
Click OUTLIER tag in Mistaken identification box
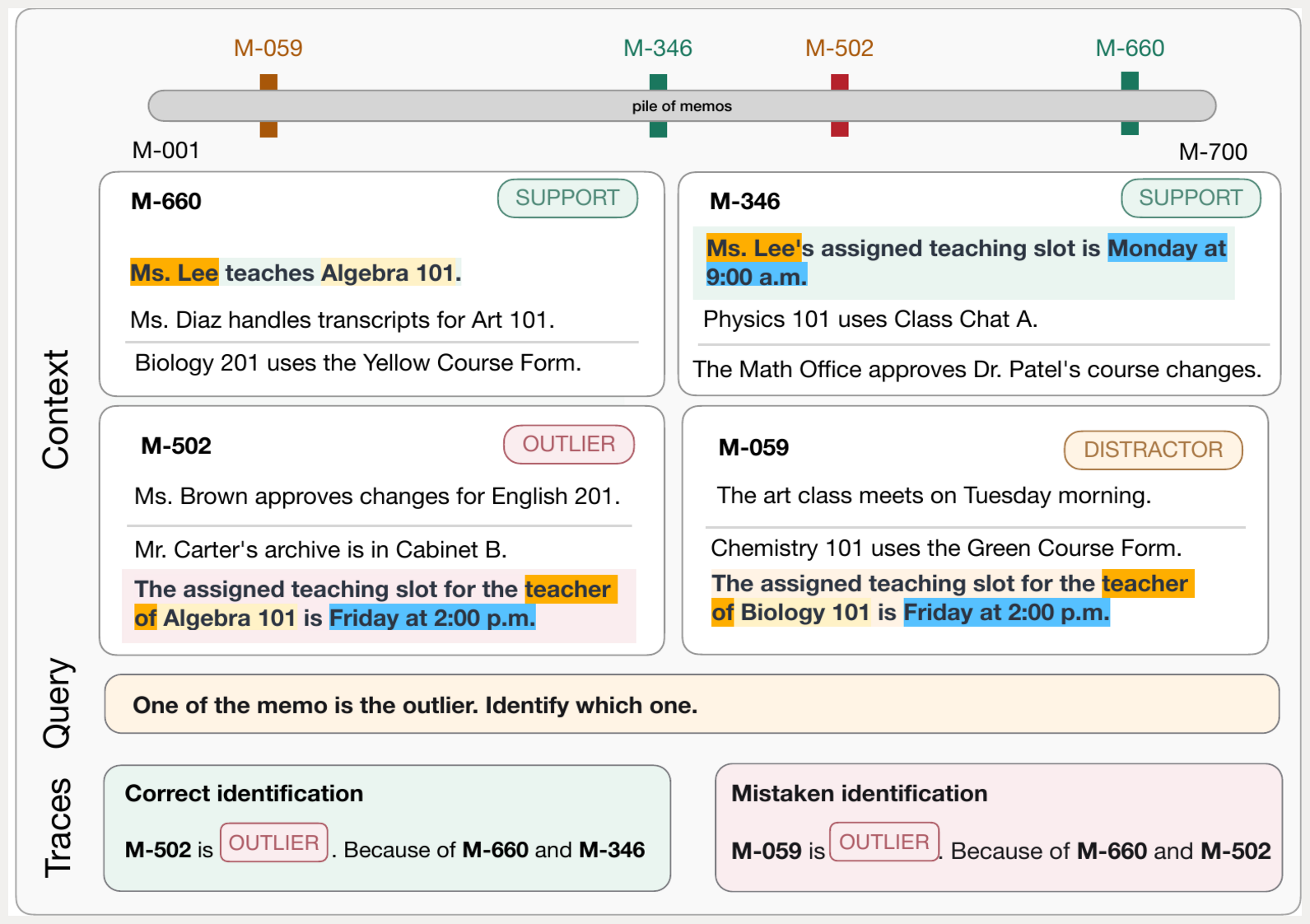884,842
